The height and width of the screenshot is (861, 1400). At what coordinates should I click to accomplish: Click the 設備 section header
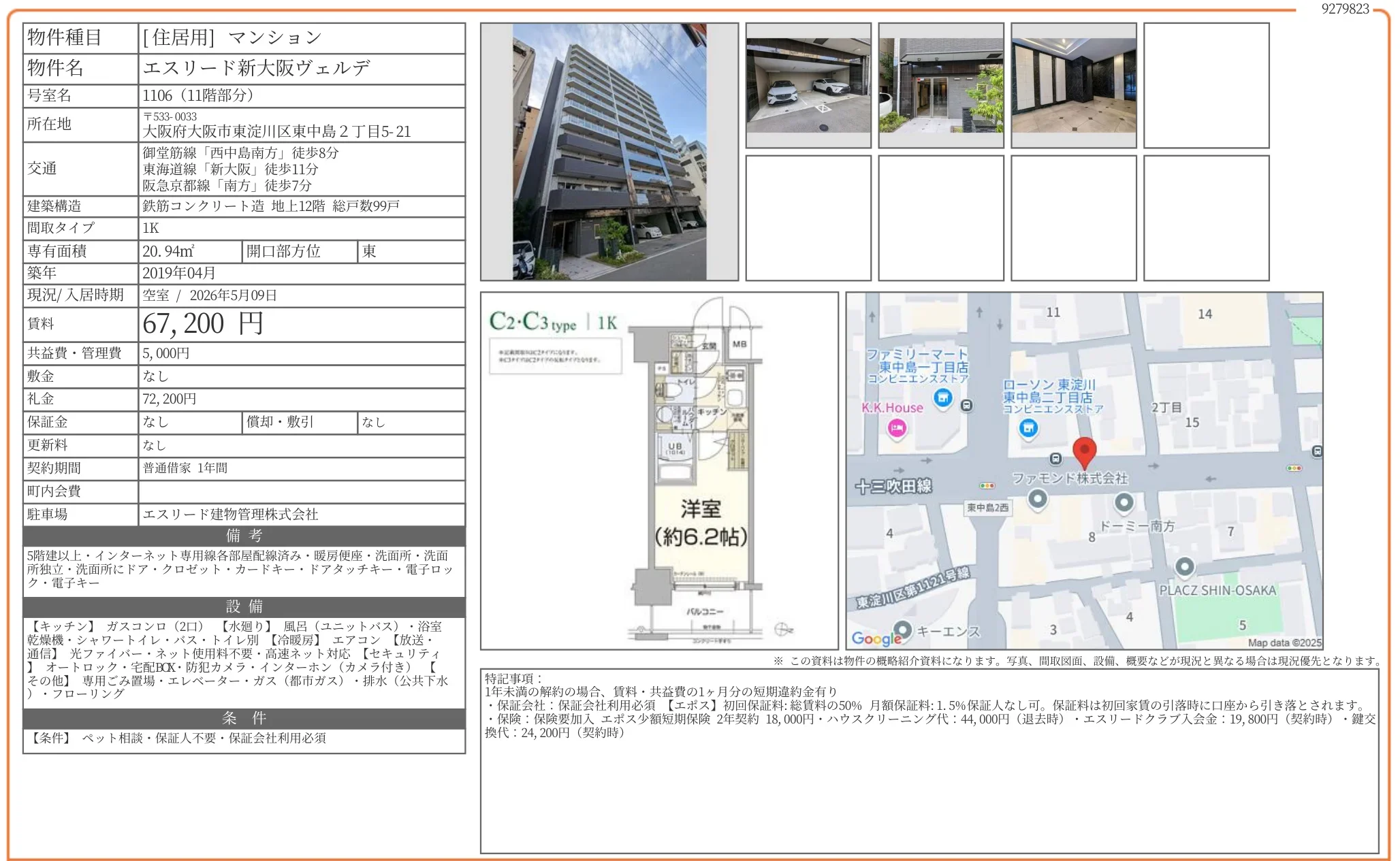[244, 606]
